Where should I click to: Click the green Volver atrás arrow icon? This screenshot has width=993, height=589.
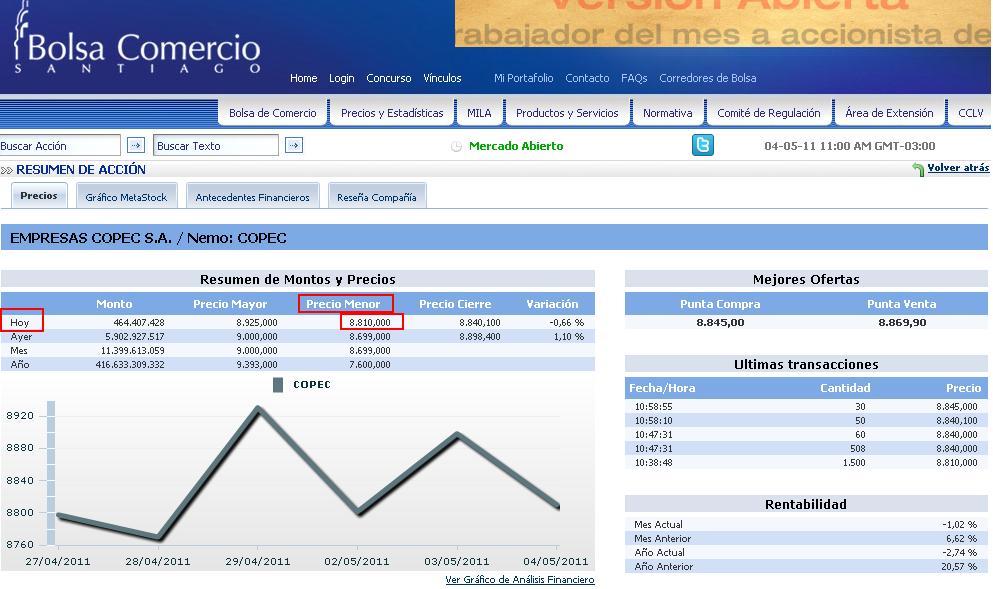918,170
